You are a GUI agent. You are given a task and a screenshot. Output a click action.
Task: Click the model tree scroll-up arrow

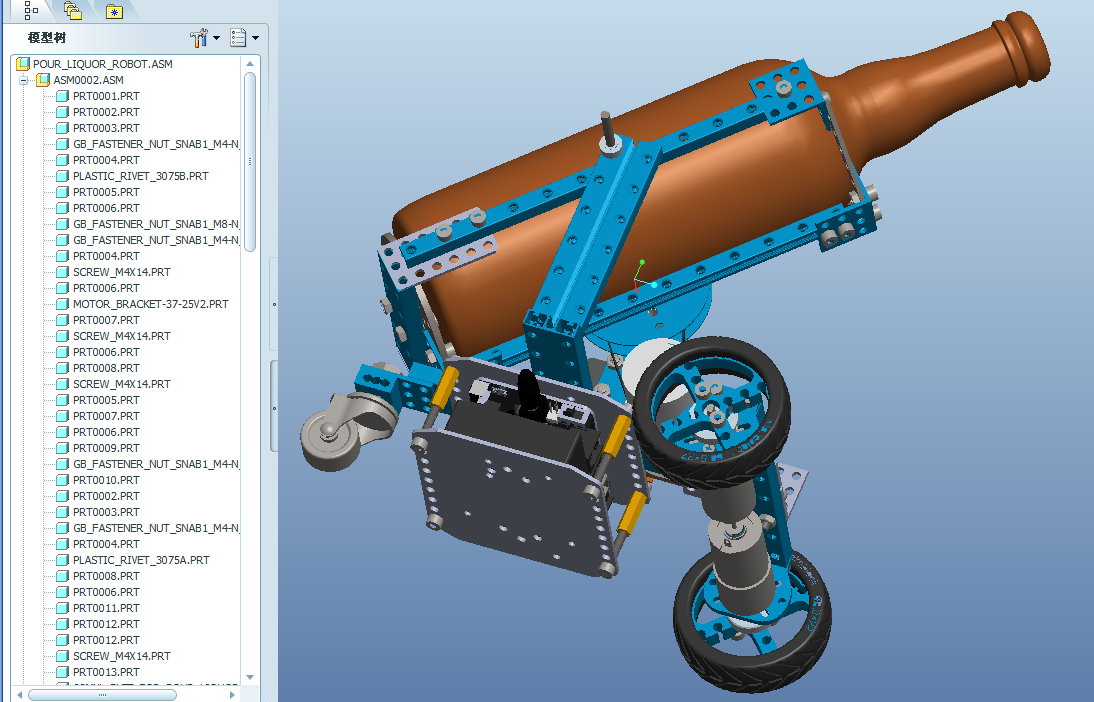coord(250,64)
